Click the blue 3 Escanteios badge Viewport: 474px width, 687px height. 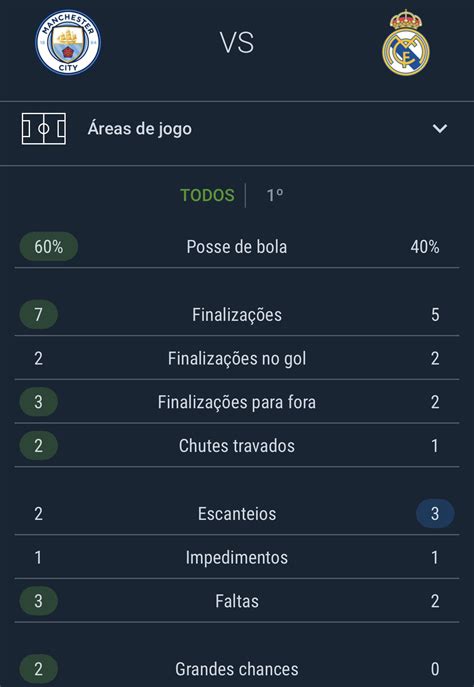(x=435, y=513)
